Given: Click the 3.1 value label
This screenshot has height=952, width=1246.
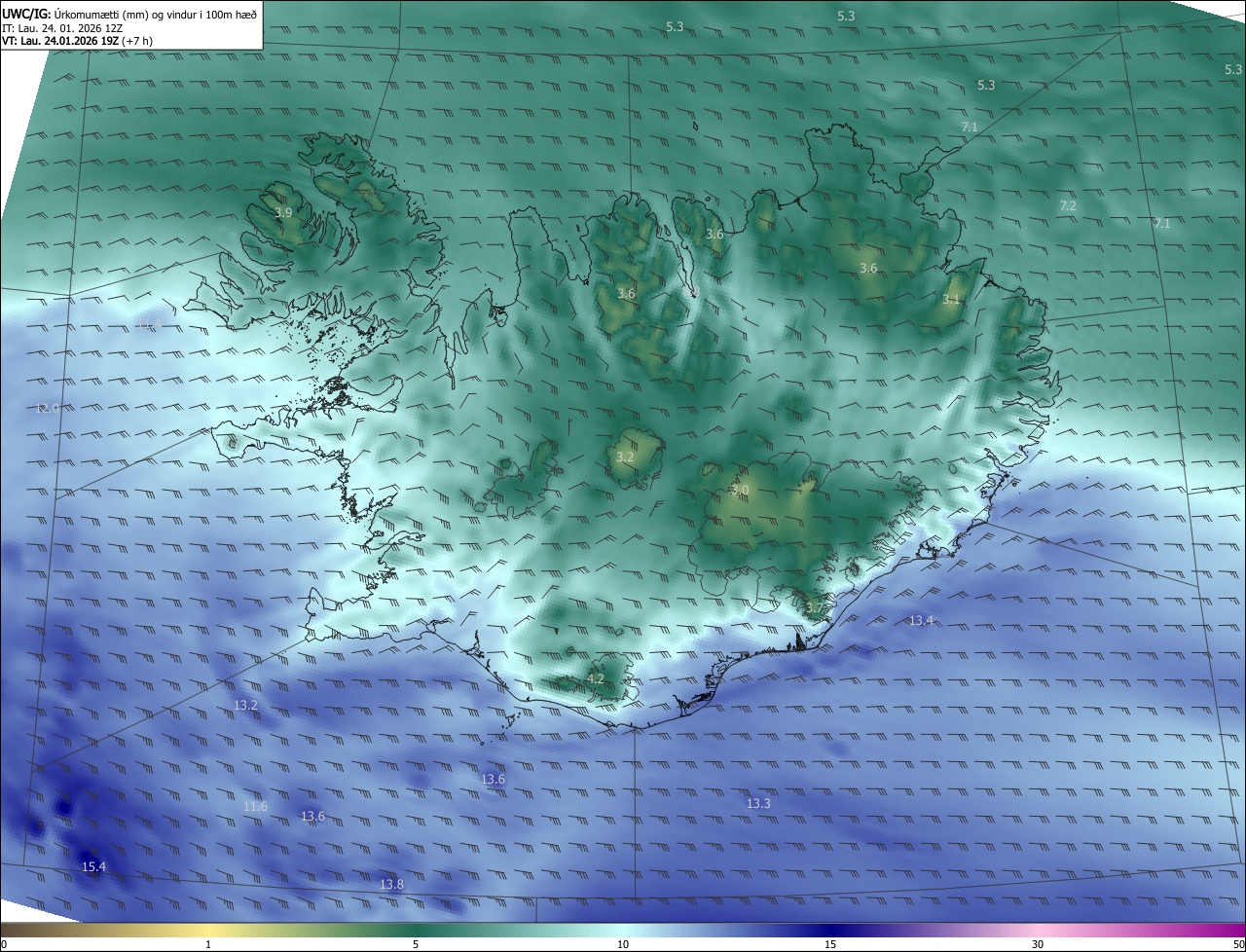Looking at the screenshot, I should 951,300.
